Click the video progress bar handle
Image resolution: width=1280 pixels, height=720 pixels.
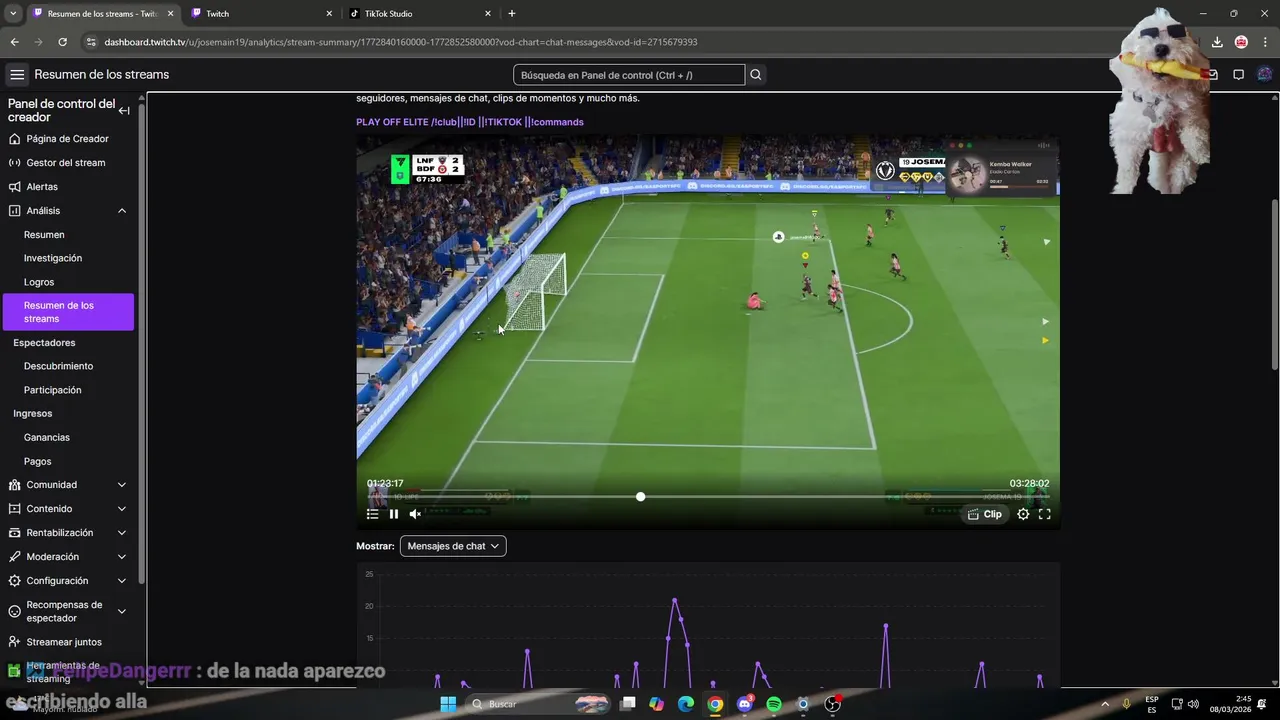click(640, 497)
